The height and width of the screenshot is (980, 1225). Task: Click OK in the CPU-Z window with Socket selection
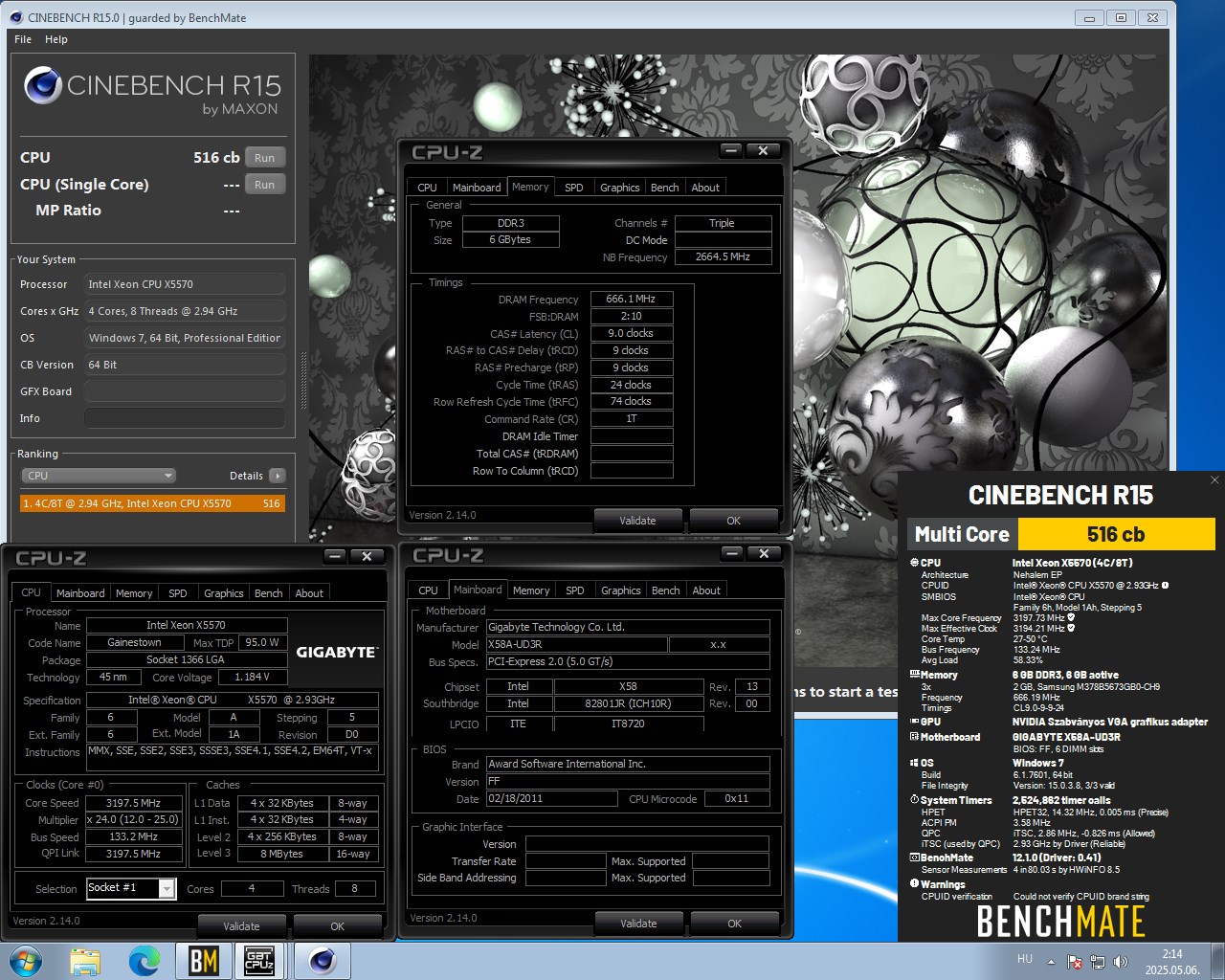tap(338, 925)
